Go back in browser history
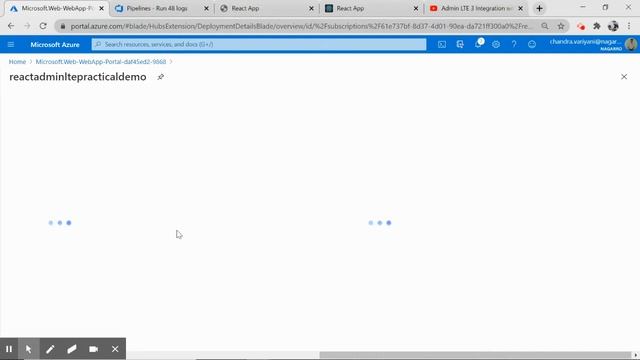This screenshot has height=360, width=640. tap(11, 26)
